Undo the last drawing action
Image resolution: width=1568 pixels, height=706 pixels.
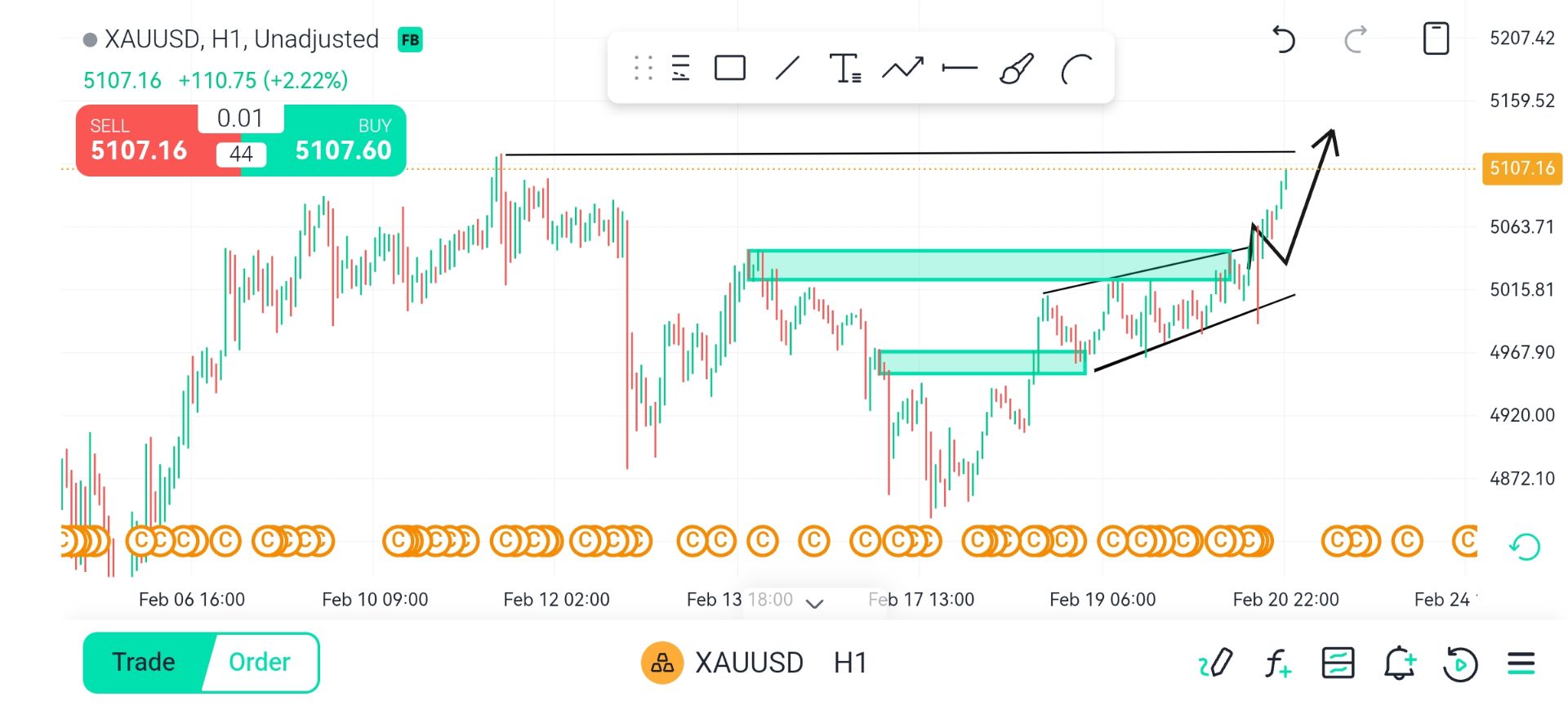click(x=1284, y=39)
